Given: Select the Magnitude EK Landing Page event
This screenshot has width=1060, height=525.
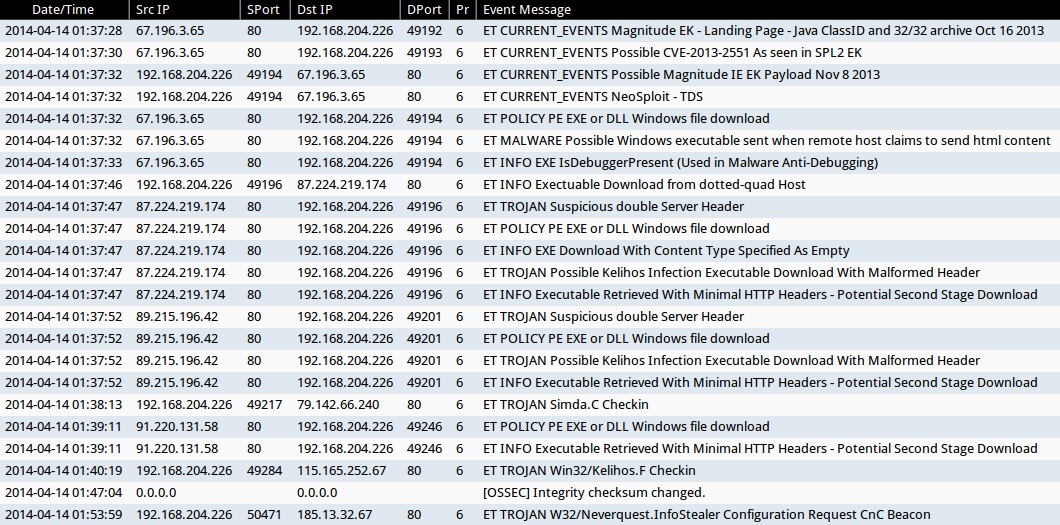Looking at the screenshot, I should (x=763, y=31).
